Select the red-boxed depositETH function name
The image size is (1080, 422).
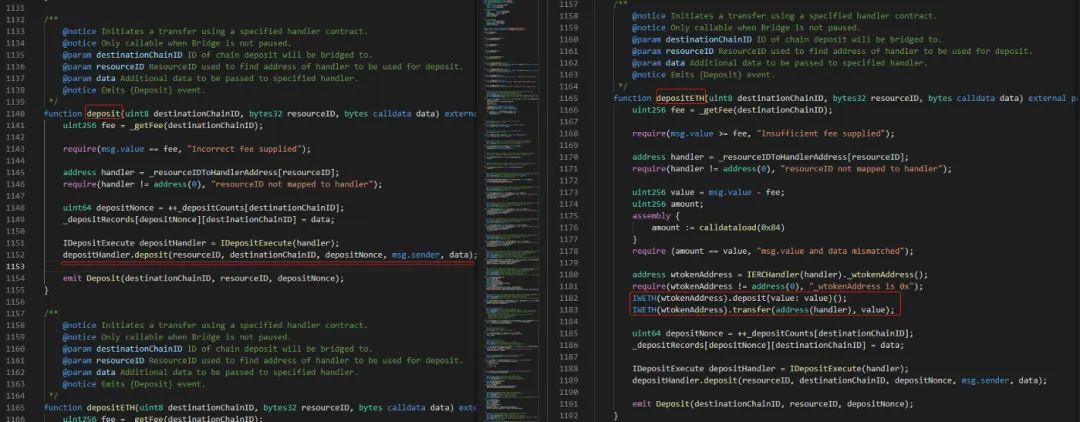click(681, 98)
